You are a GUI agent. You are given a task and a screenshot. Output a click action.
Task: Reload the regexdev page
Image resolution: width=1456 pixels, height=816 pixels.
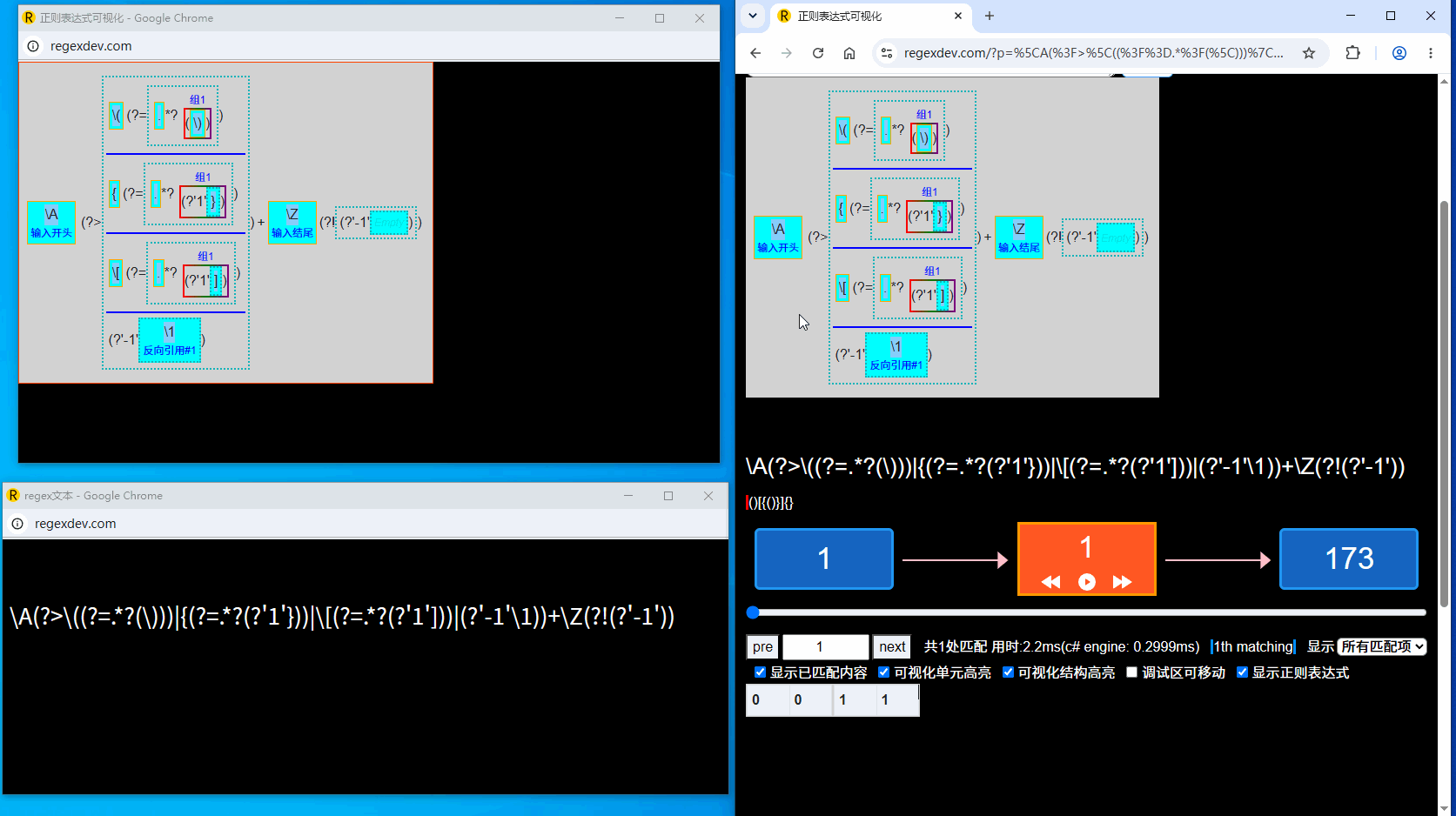[x=818, y=53]
